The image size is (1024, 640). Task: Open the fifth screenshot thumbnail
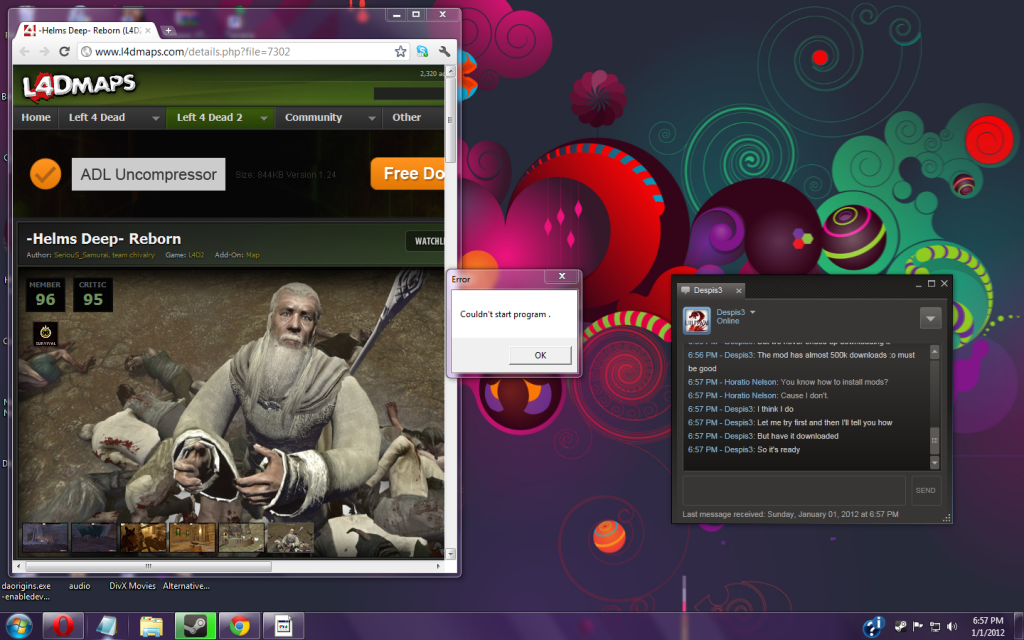tap(242, 538)
